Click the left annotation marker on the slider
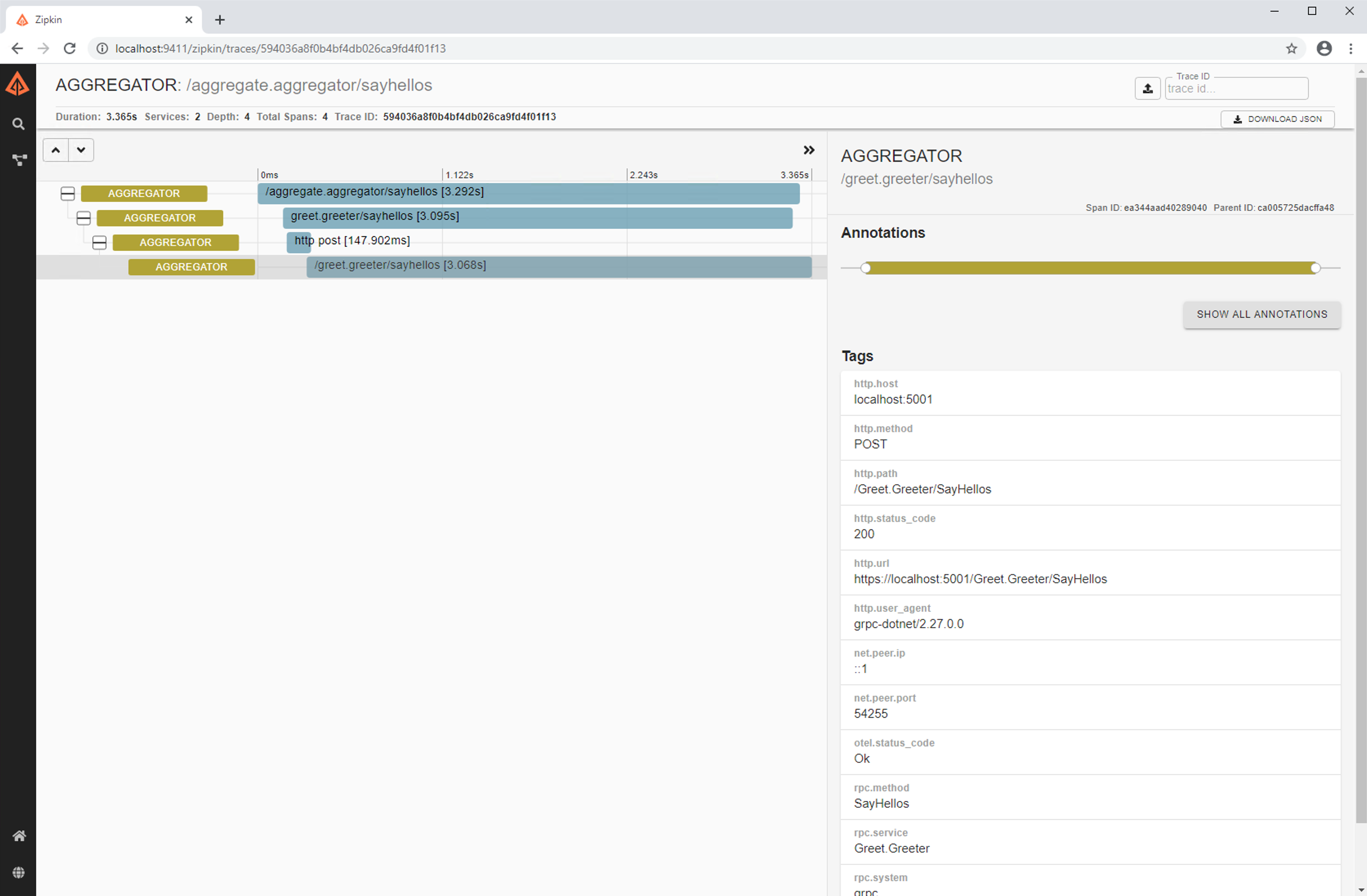 [866, 268]
